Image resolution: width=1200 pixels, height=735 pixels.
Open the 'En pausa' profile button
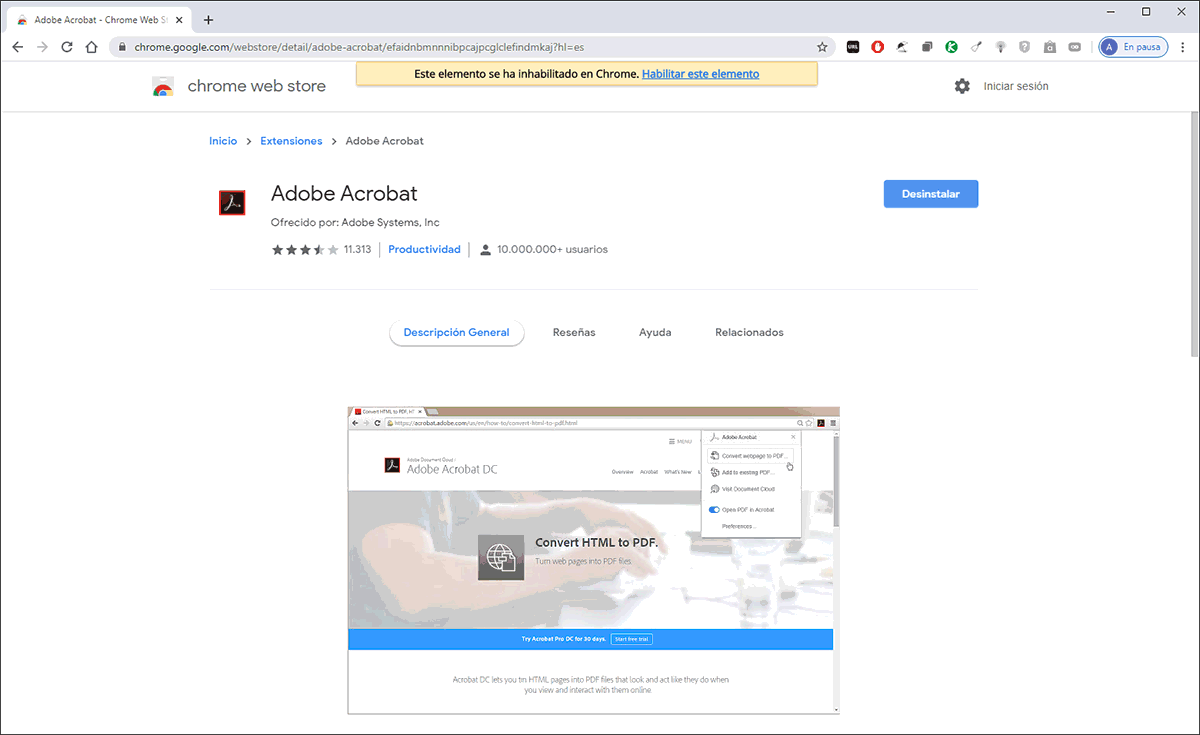tap(1133, 47)
